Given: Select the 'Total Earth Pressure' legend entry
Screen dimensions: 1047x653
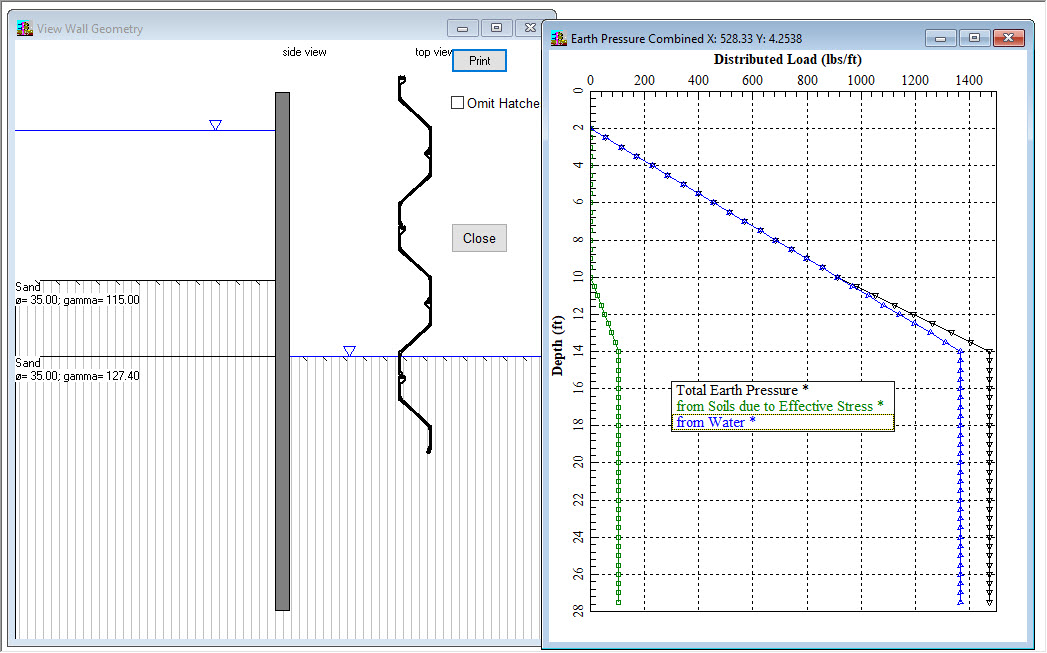Looking at the screenshot, I should [x=742, y=390].
